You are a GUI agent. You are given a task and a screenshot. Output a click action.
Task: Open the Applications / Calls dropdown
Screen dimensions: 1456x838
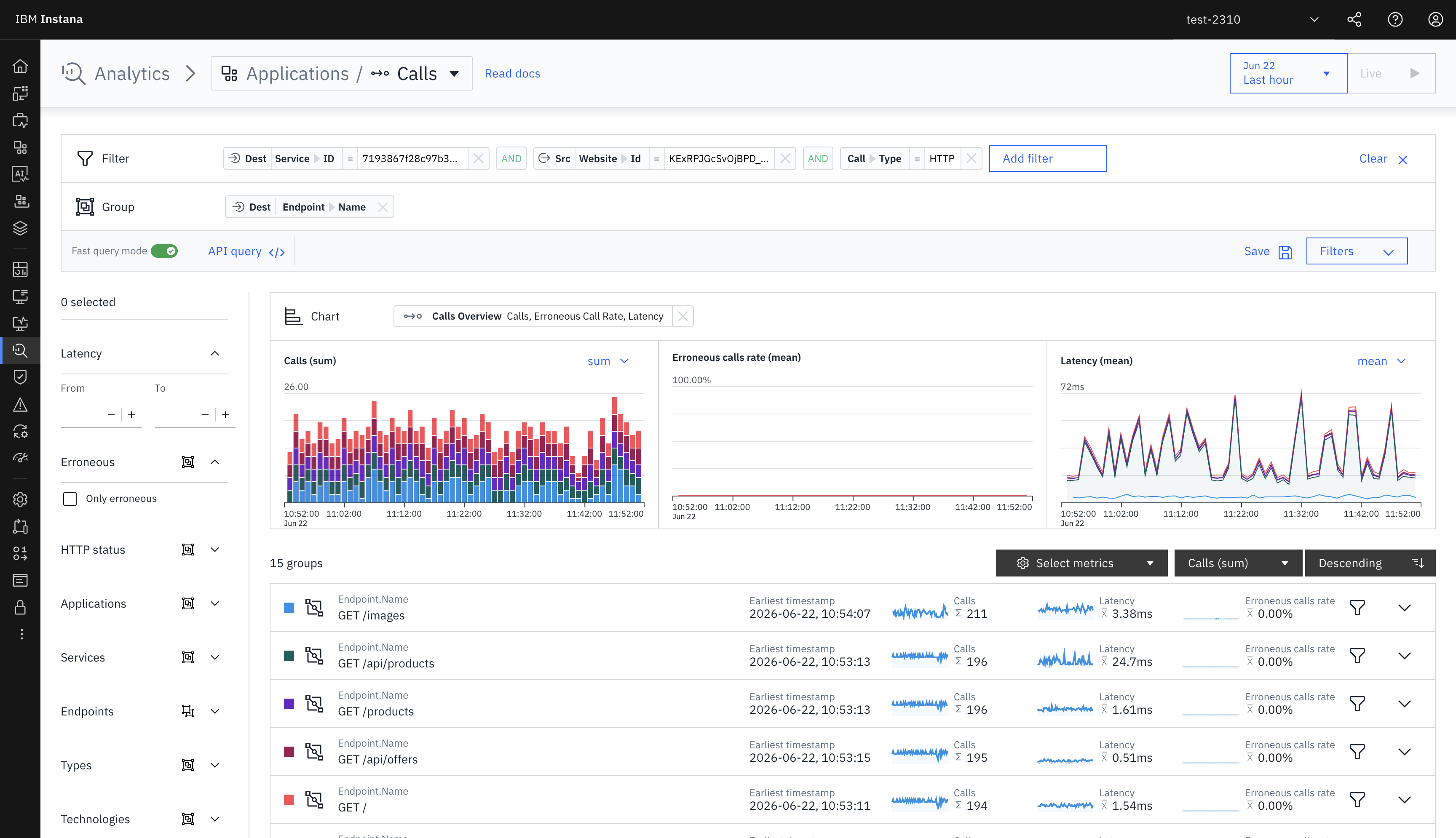(x=341, y=73)
